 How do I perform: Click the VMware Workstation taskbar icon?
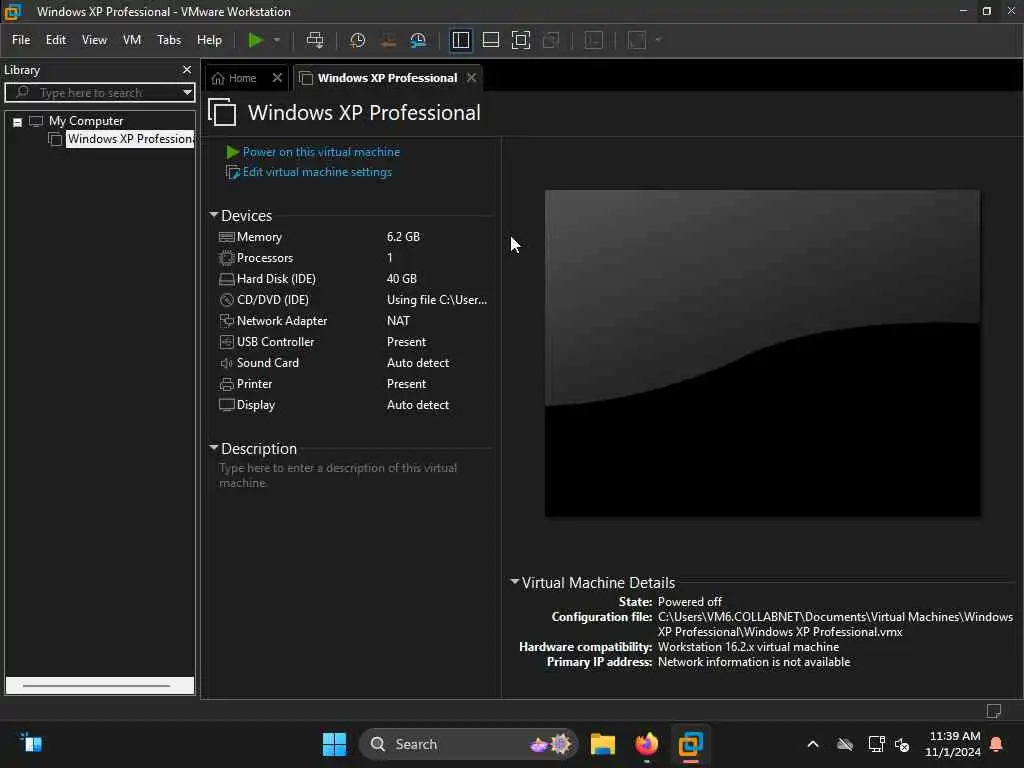pyautogui.click(x=690, y=744)
